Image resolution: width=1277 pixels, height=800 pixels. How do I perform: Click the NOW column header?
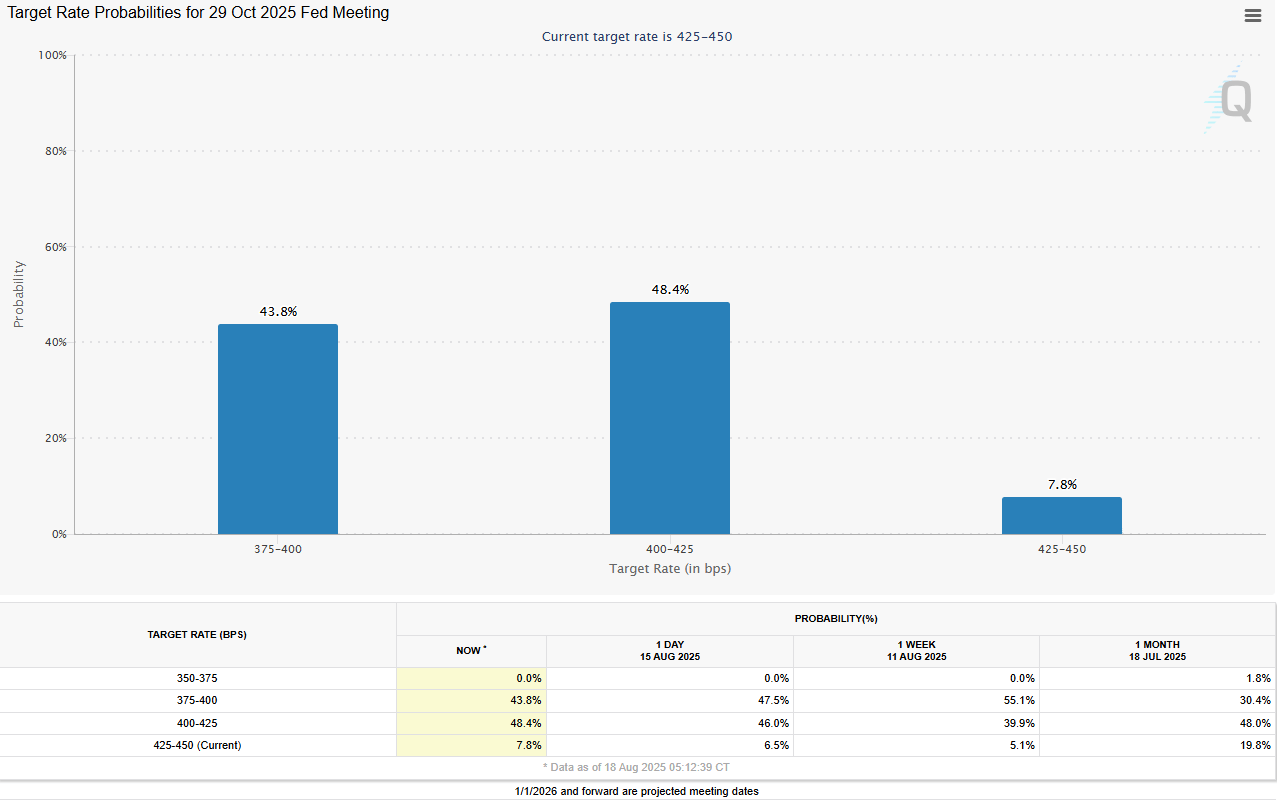[x=470, y=650]
